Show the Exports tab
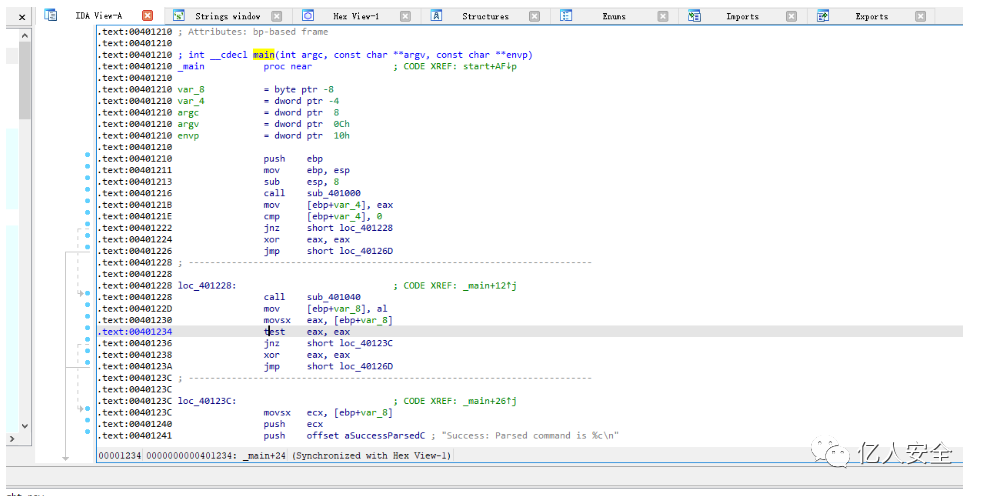This screenshot has width=984, height=496. click(872, 16)
